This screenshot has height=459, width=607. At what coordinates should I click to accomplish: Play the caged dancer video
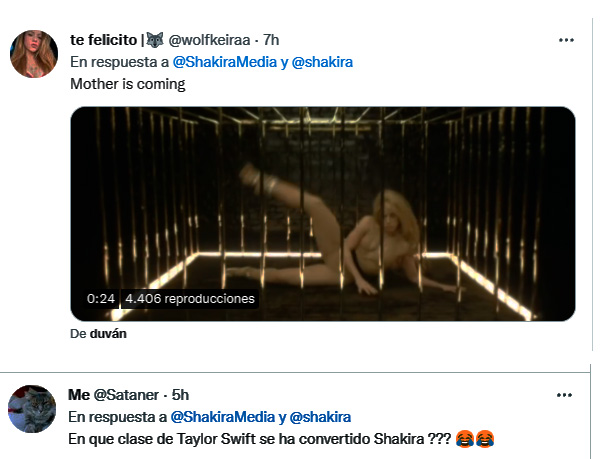tap(322, 214)
